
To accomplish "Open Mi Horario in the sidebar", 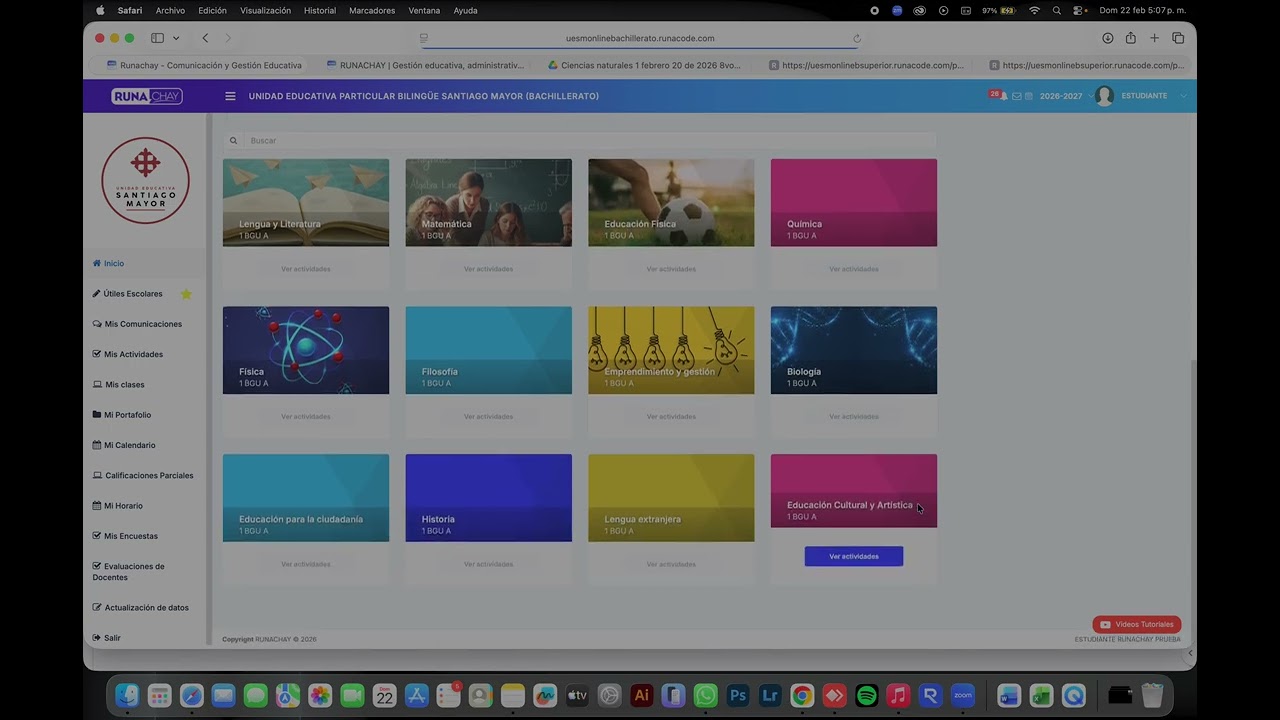I will 117,505.
